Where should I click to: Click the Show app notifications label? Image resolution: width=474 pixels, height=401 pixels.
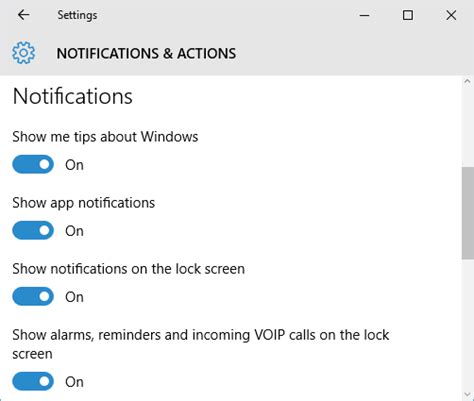coord(84,203)
